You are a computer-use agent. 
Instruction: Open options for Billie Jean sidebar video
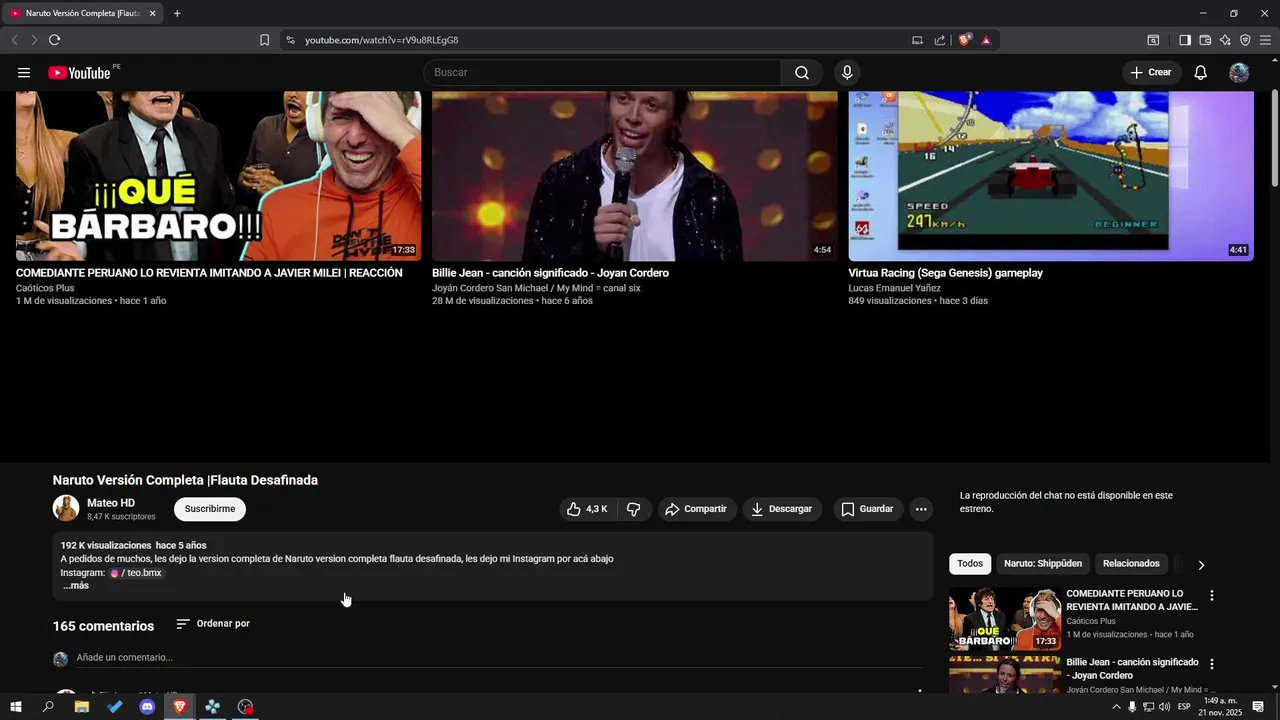click(1212, 664)
